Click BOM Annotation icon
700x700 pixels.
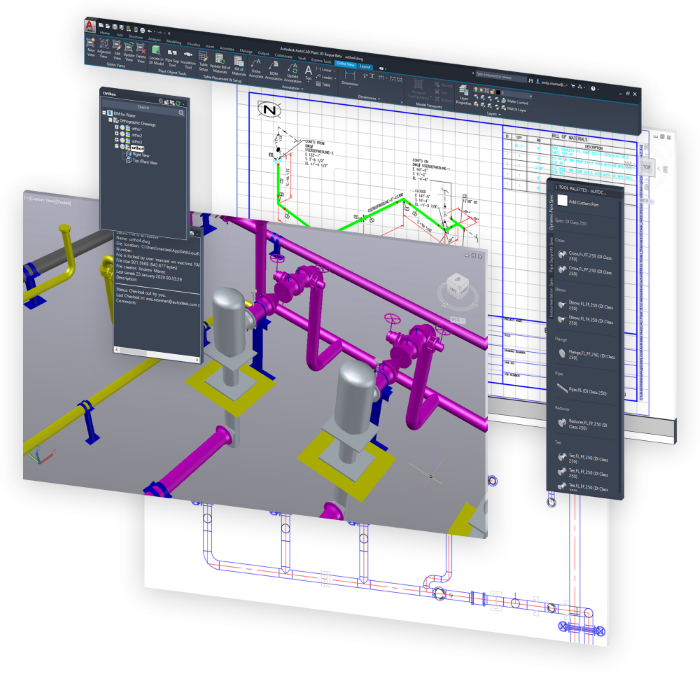click(x=273, y=71)
